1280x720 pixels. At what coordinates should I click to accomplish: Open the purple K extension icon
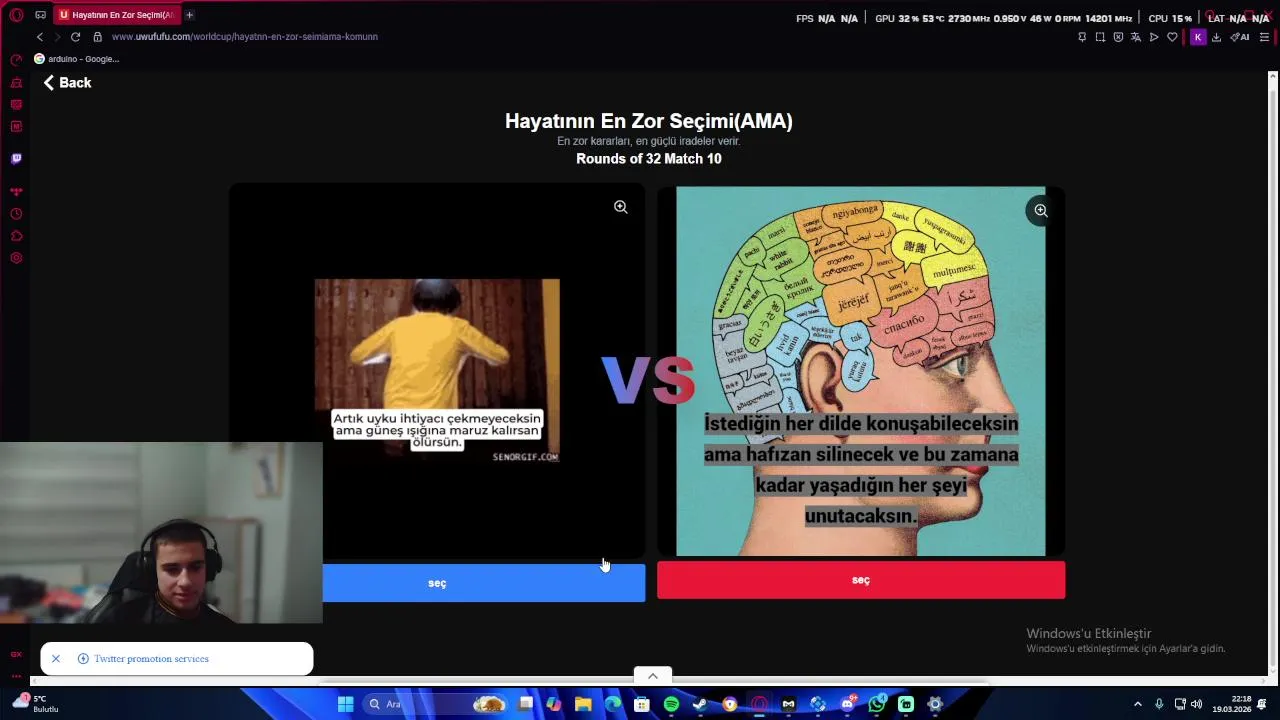pos(1197,37)
